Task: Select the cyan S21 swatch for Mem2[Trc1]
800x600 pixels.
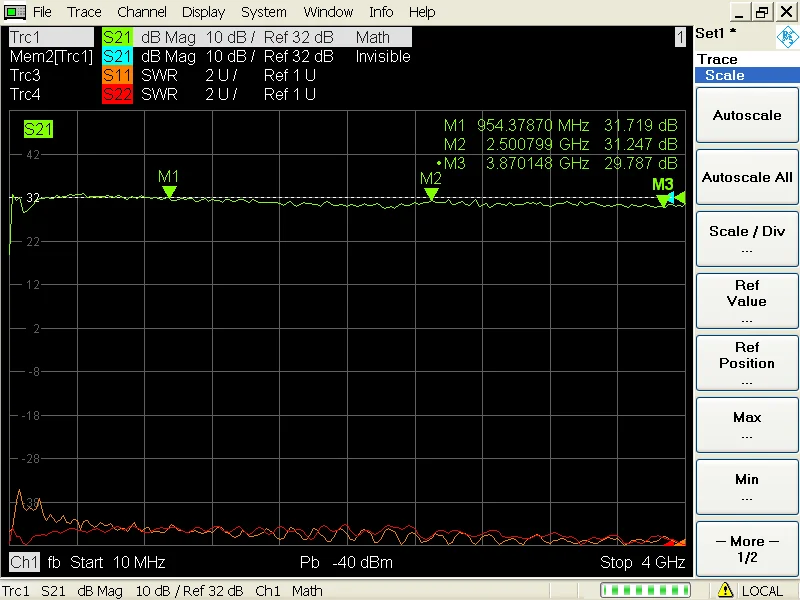Action: (117, 57)
